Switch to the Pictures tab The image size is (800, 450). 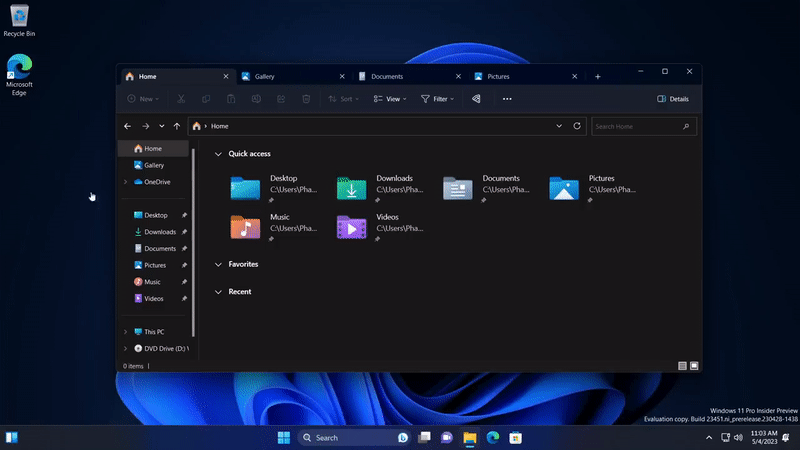pos(498,76)
